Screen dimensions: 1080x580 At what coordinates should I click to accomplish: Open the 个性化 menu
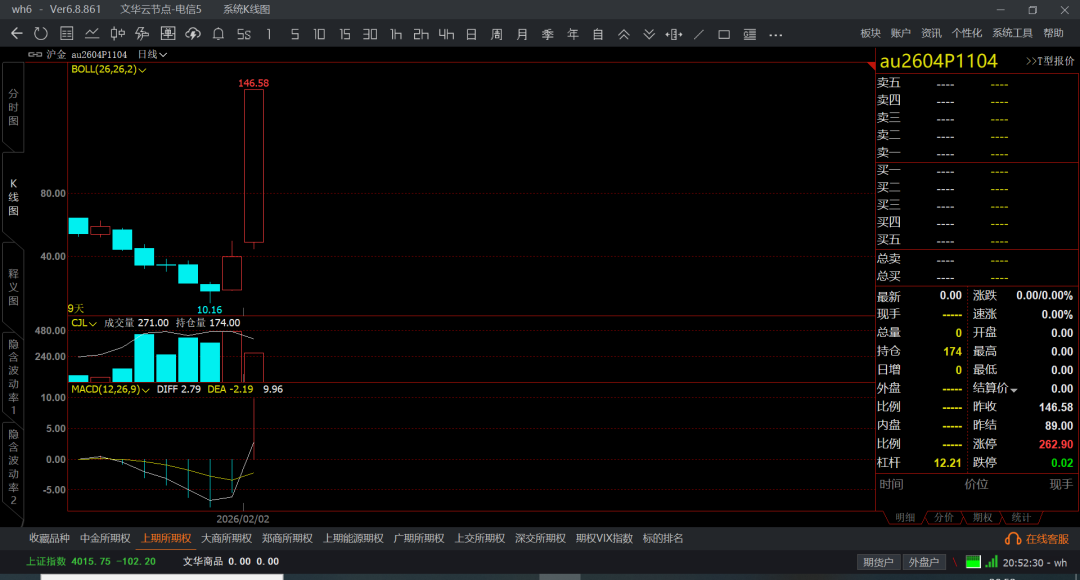coord(966,33)
